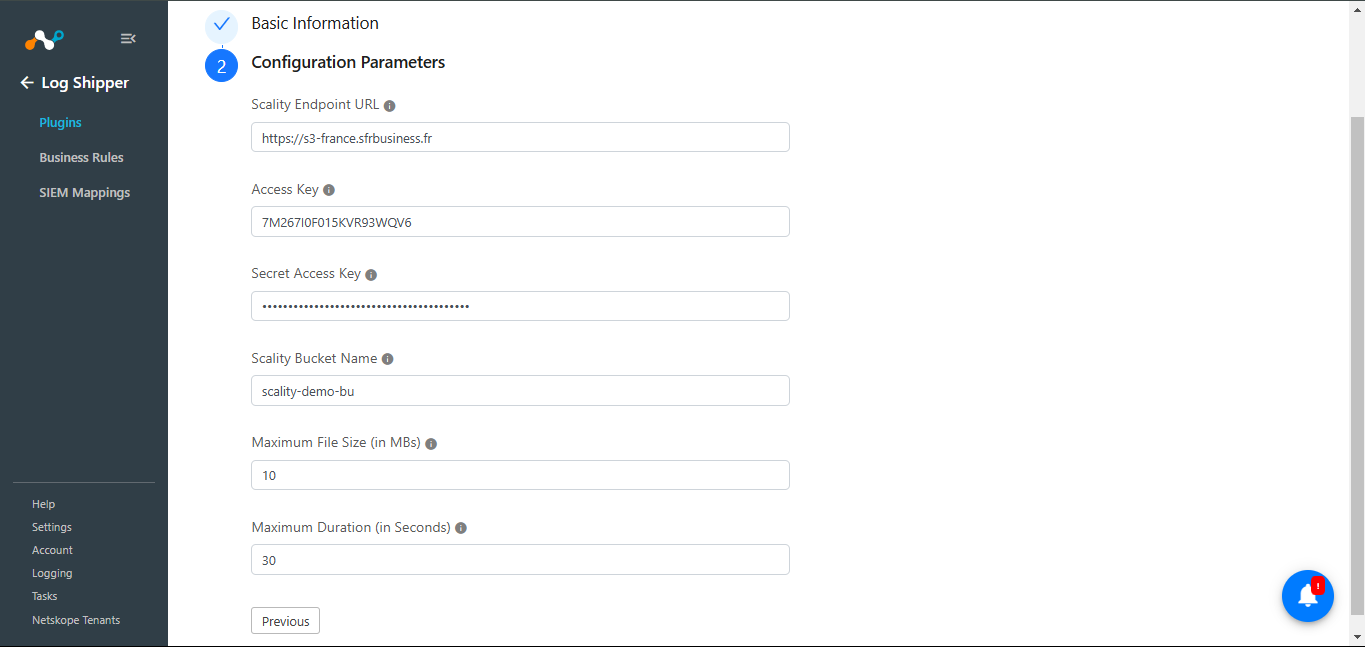Show info for Scality Bucket Name
Image resolution: width=1365 pixels, height=647 pixels.
point(388,359)
